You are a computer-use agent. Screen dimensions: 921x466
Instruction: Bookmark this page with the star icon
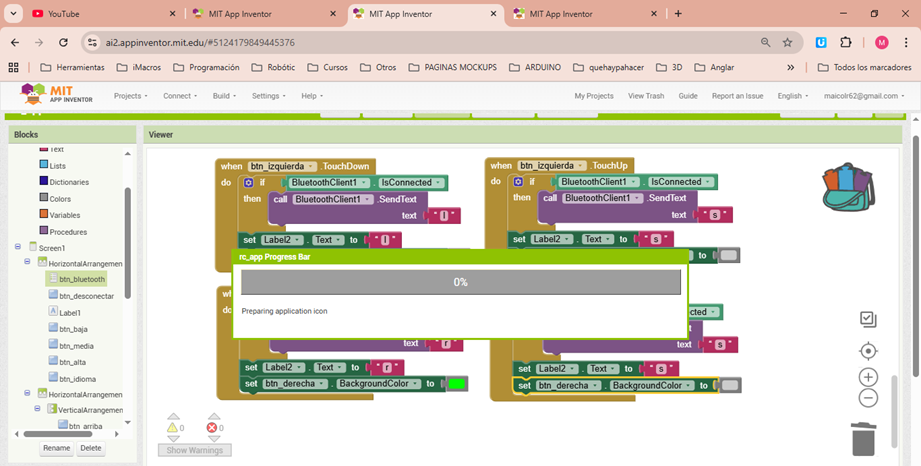[788, 43]
